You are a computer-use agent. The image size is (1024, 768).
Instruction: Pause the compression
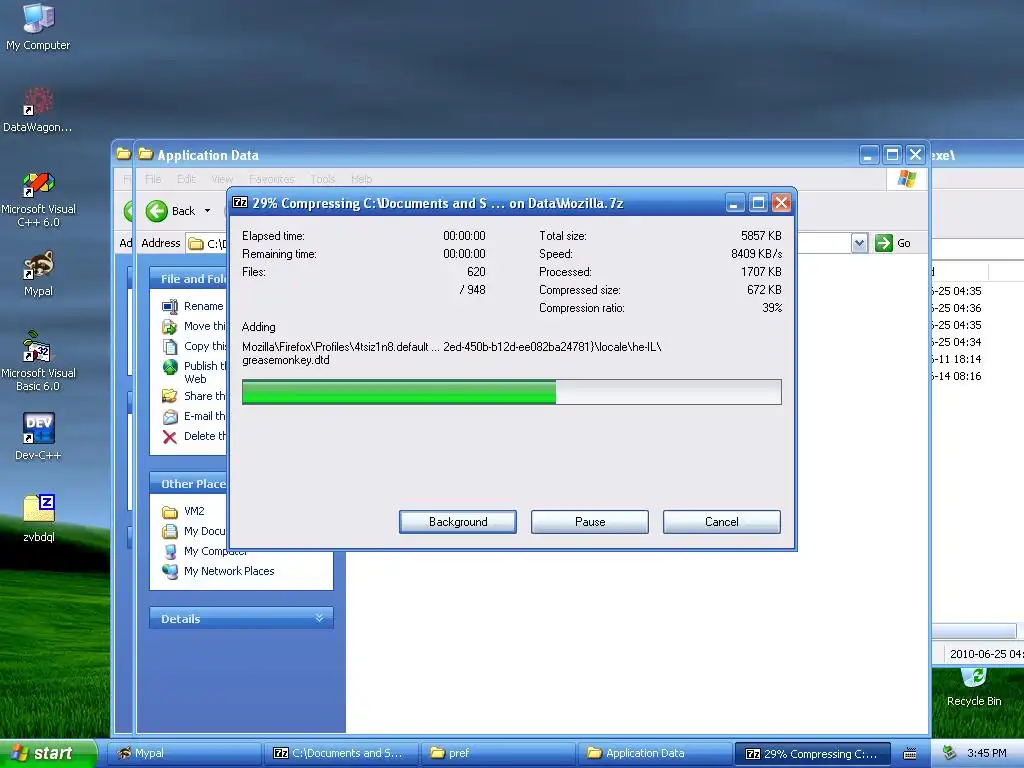[590, 522]
